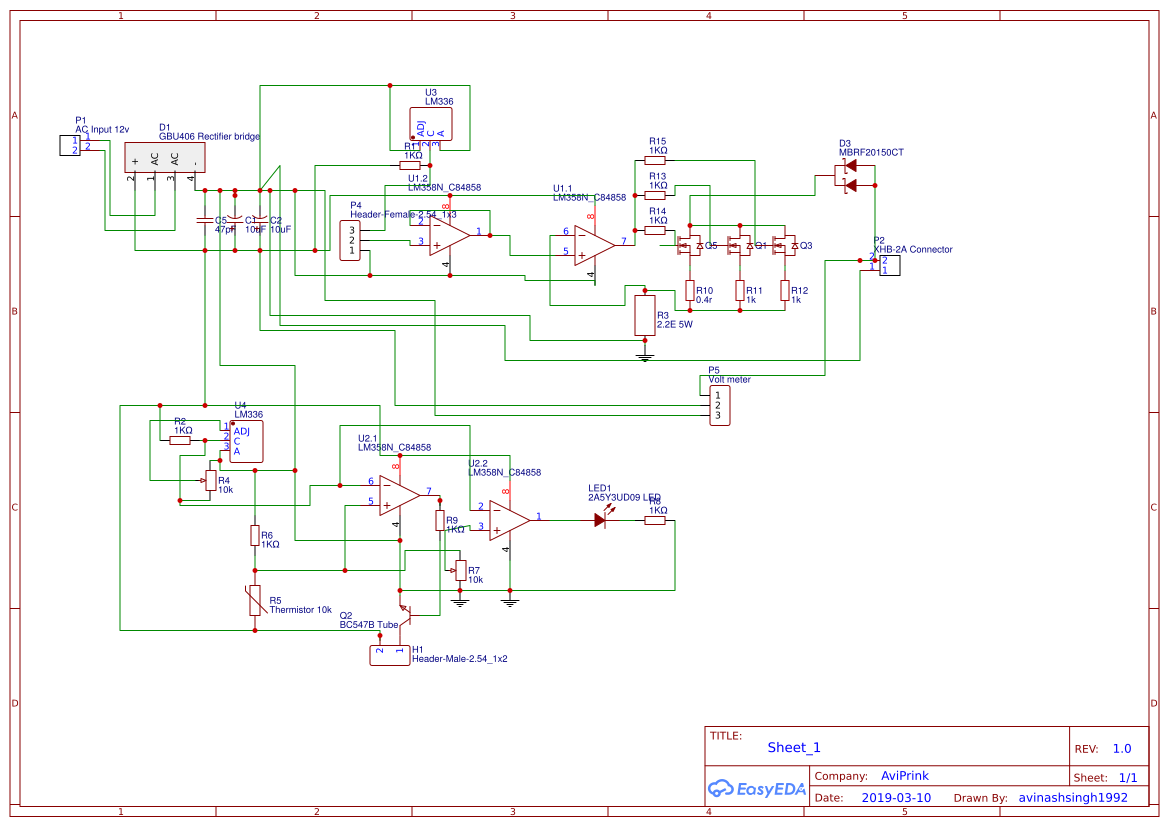1169x827 pixels.
Task: Click the R1 resistor symbol below U3
Action: tap(410, 165)
